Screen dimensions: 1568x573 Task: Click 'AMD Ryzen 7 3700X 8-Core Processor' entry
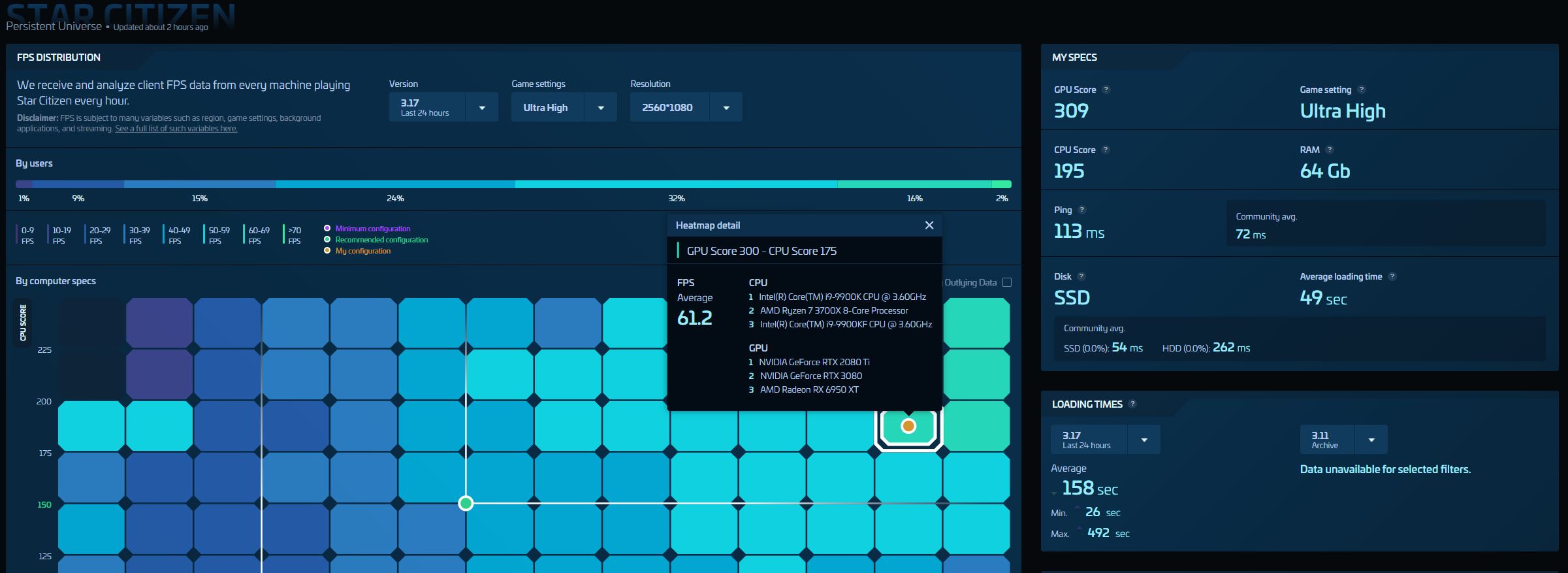828,310
